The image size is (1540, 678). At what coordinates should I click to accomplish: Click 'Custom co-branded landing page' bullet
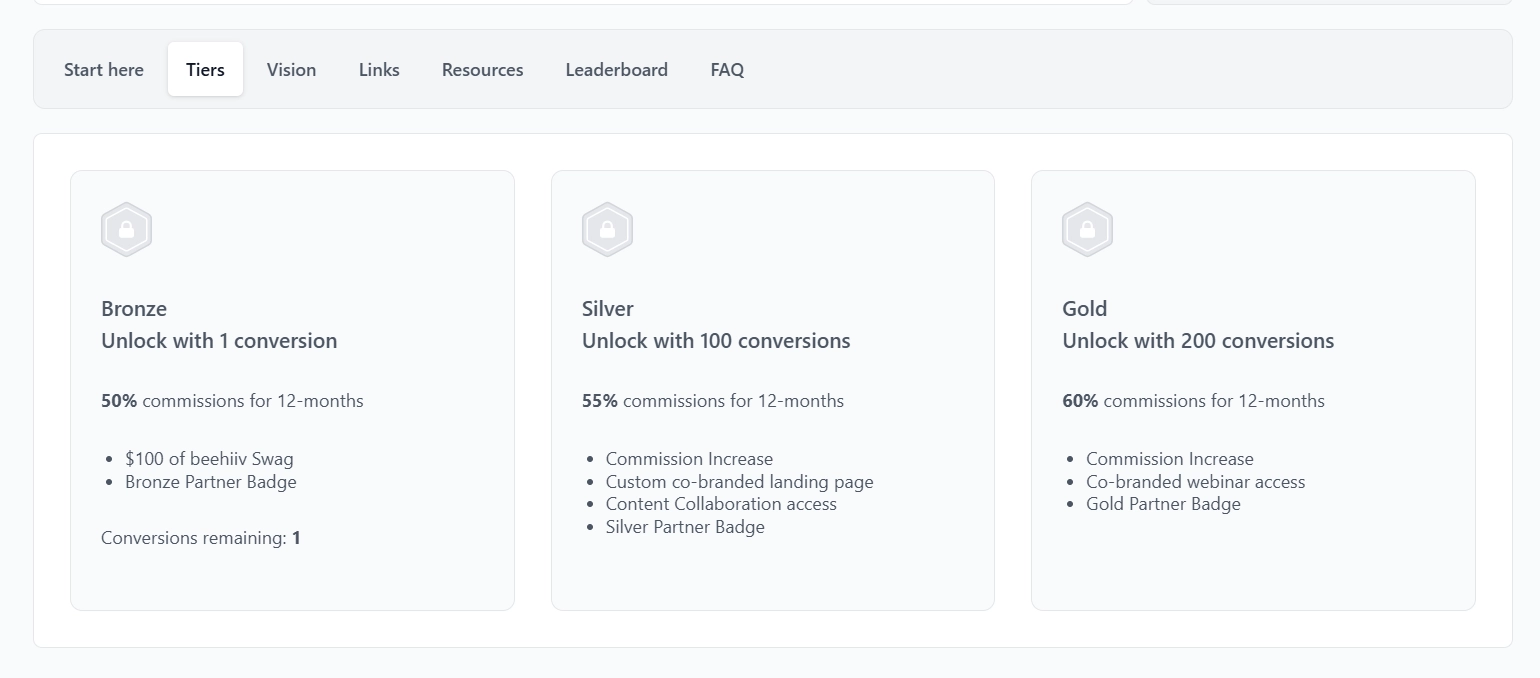[740, 482]
